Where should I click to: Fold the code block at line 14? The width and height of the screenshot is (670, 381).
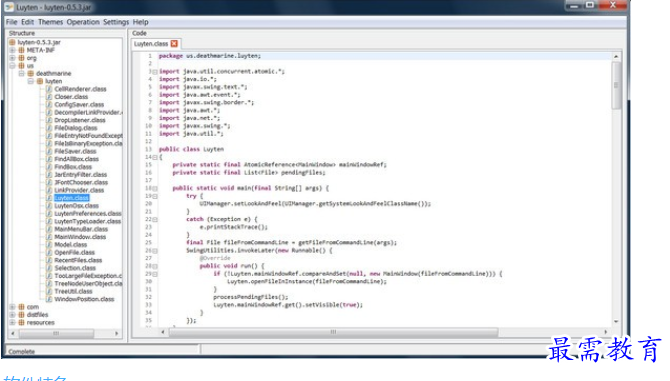tap(155, 157)
